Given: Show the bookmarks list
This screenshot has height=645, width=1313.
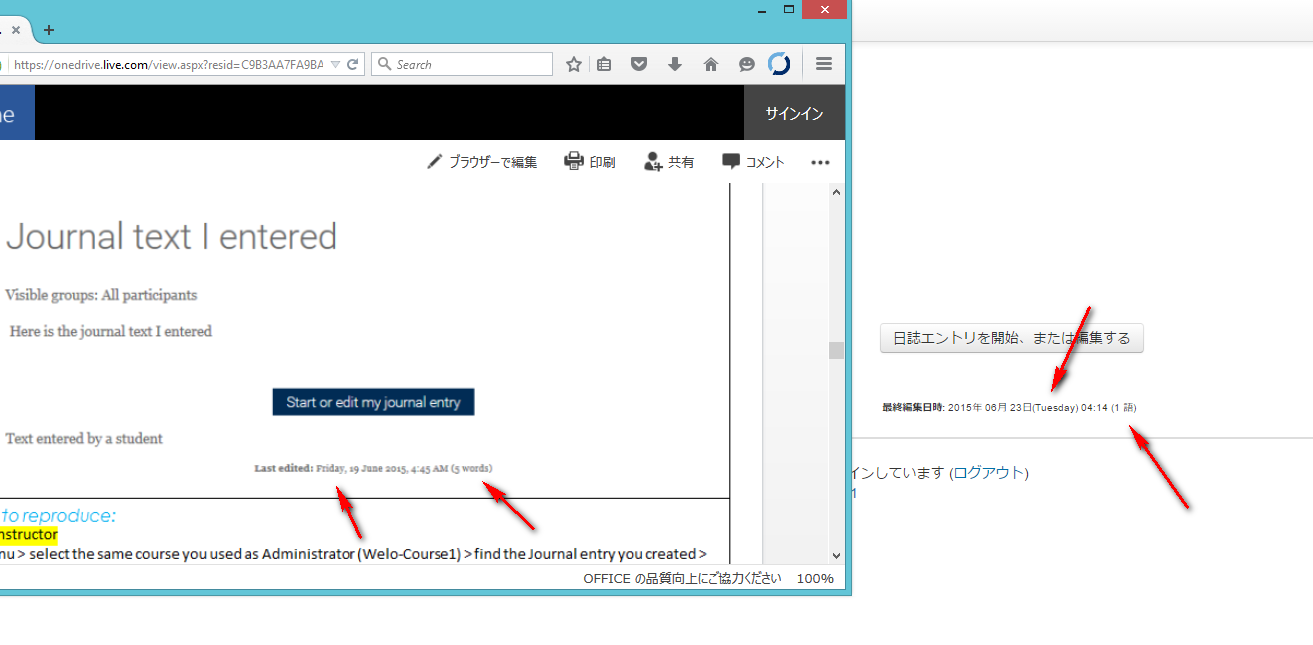Looking at the screenshot, I should (x=604, y=64).
